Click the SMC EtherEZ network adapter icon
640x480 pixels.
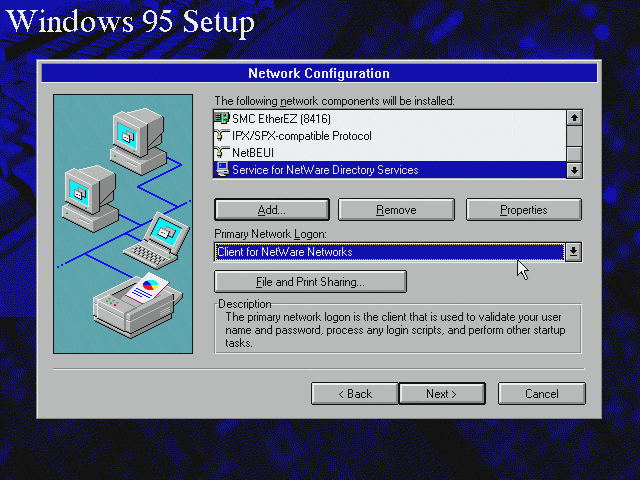pyautogui.click(x=222, y=118)
